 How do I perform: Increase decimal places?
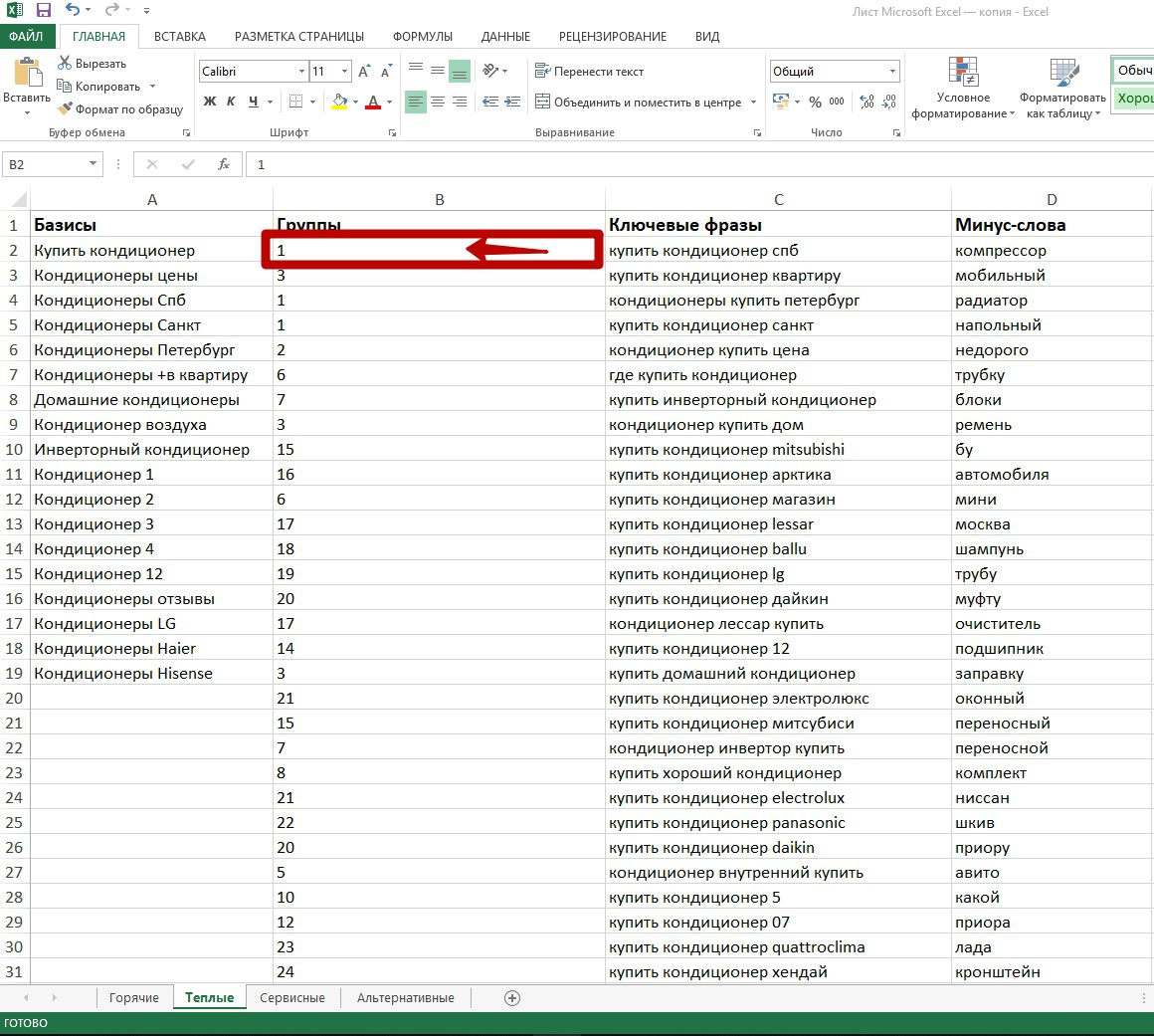tap(866, 102)
